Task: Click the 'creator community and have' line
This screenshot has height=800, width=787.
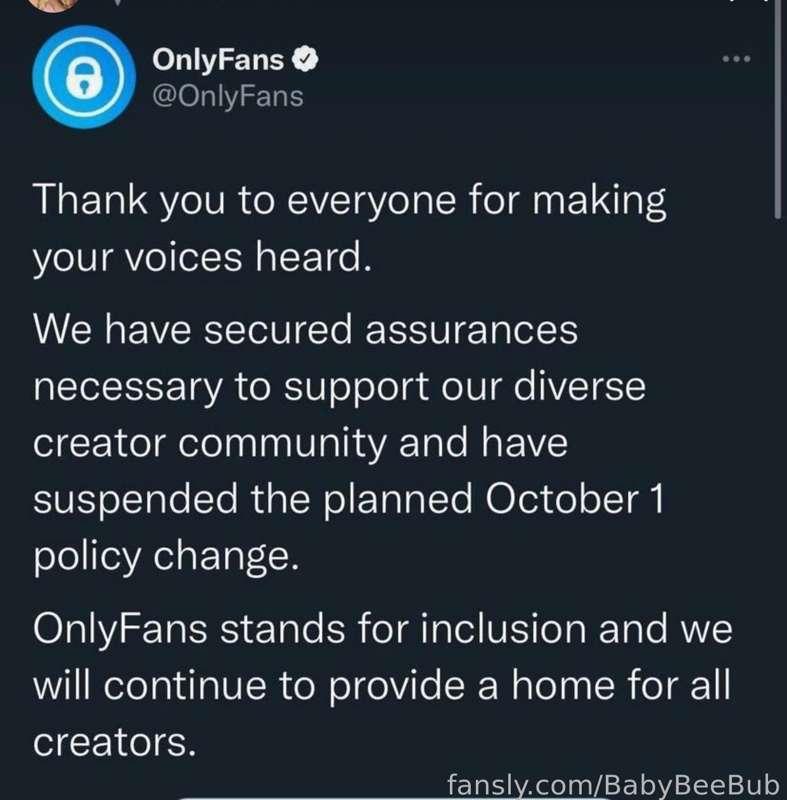Action: (300, 442)
